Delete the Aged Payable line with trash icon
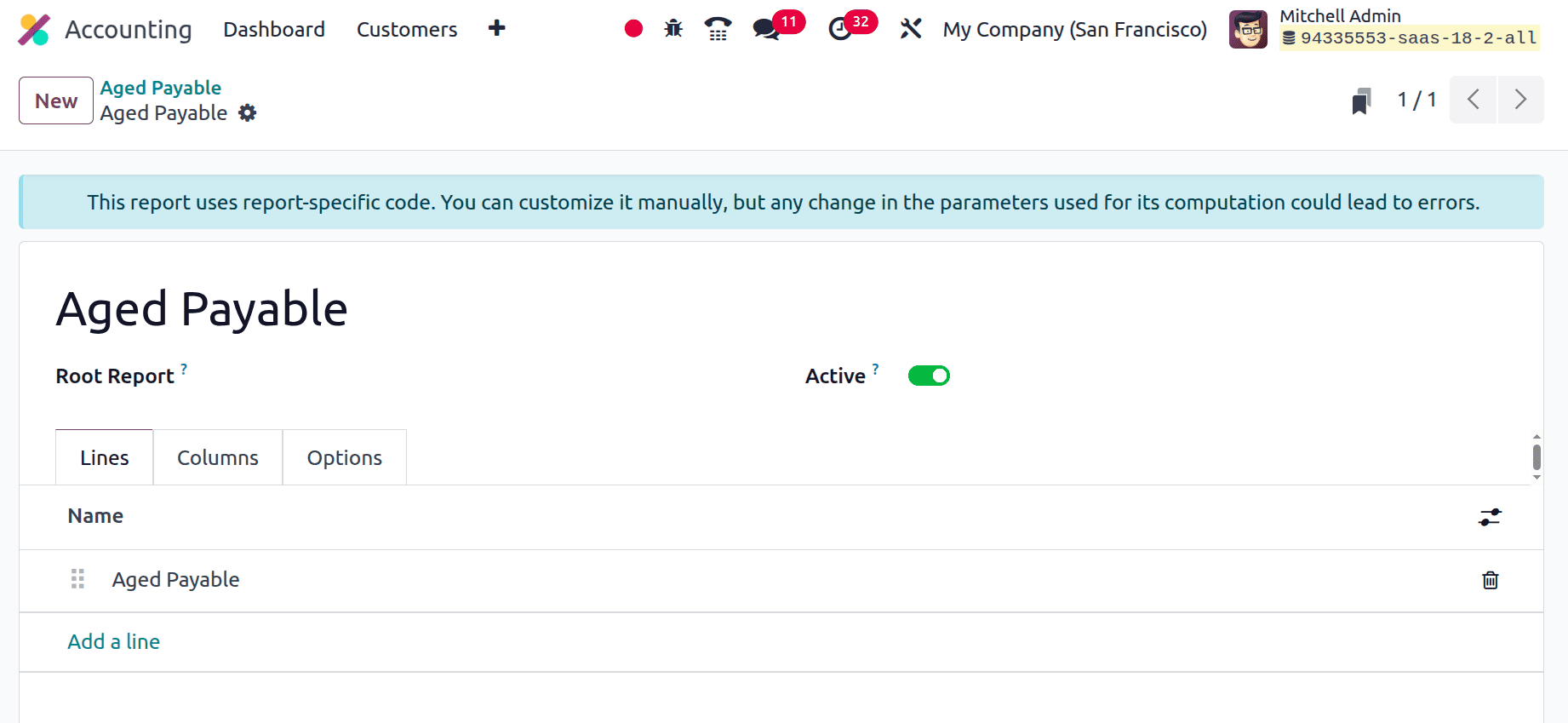This screenshot has height=723, width=1568. [1491, 580]
